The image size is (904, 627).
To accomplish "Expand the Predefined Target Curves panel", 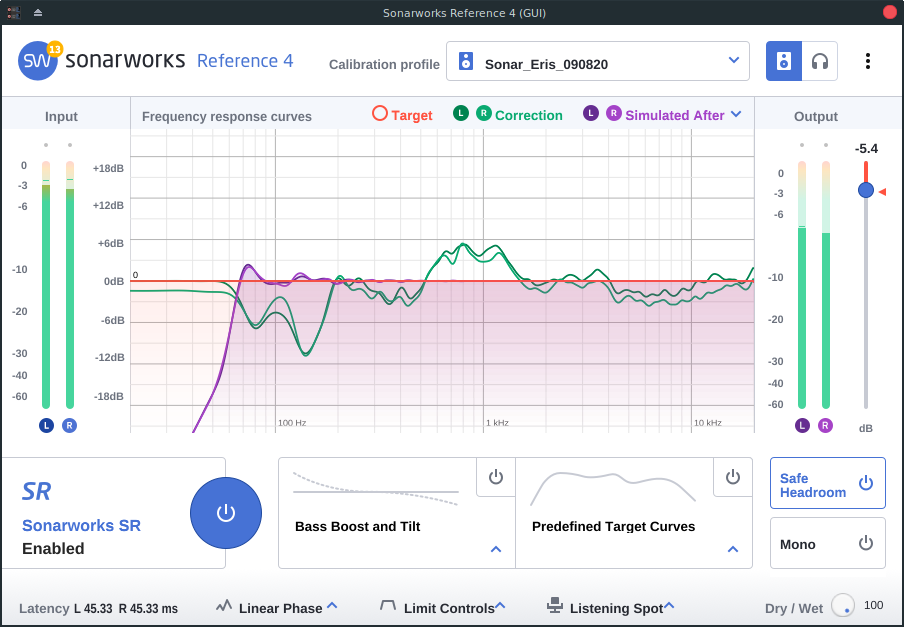I will [733, 549].
